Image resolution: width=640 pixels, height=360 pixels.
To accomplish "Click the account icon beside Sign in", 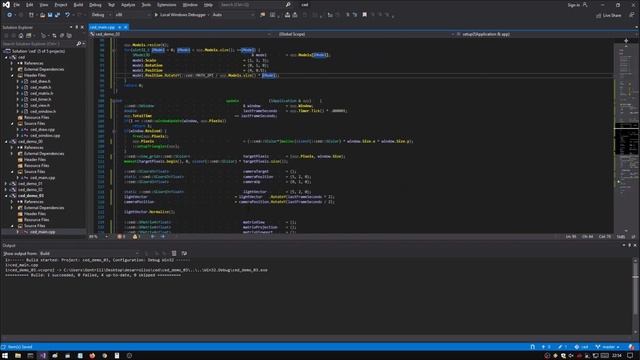I will pos(585,5).
